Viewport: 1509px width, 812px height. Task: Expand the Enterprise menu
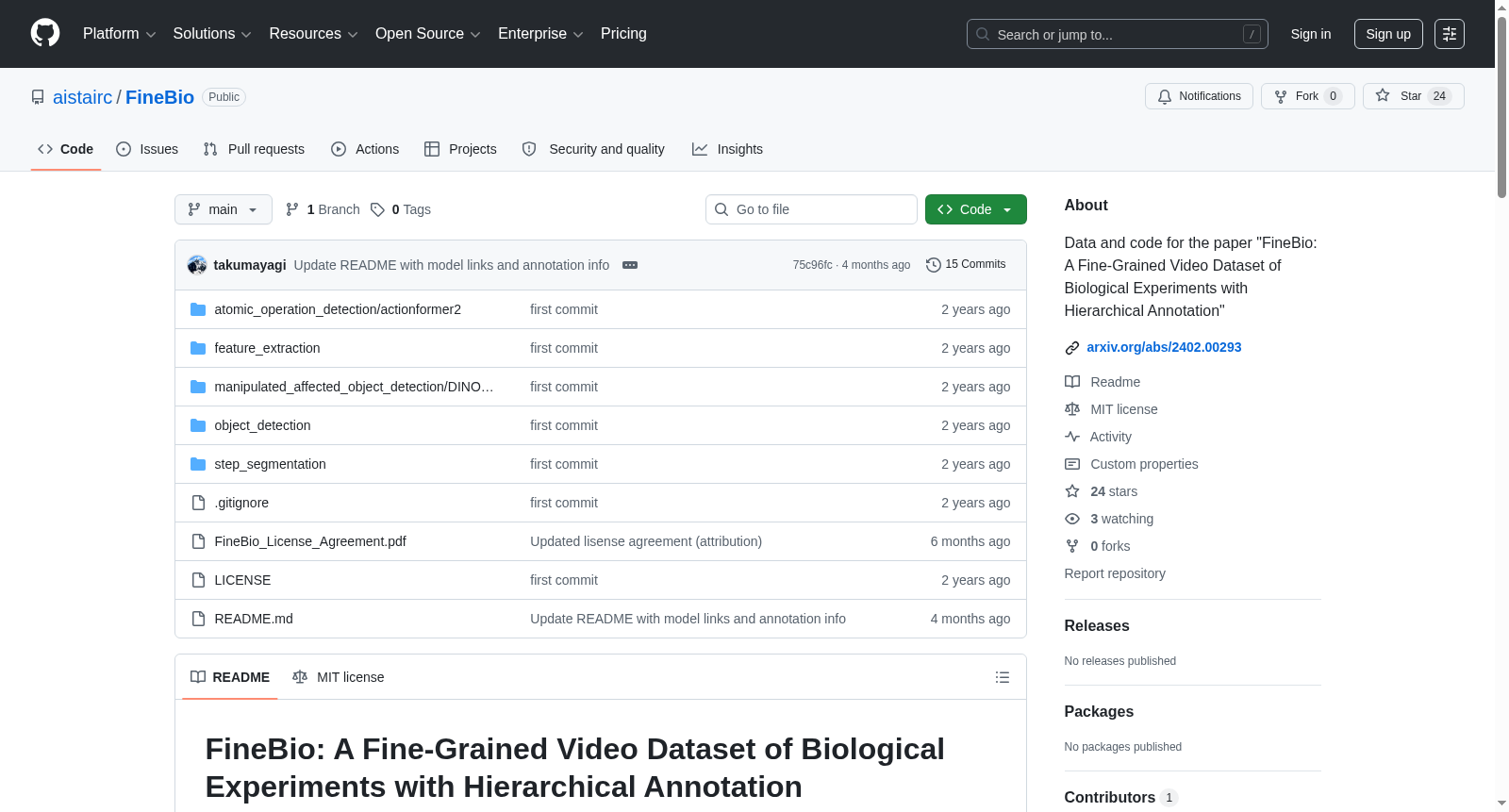540,34
